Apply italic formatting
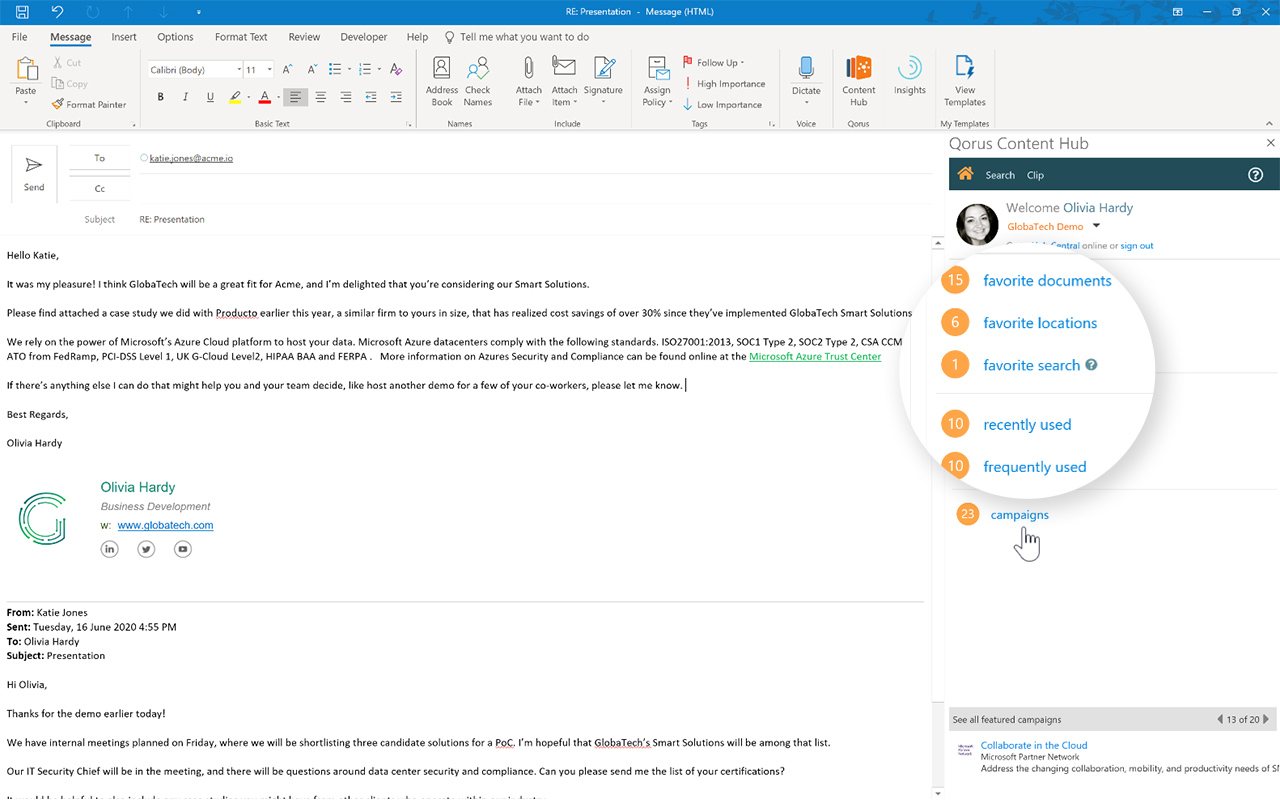1280x800 pixels. [185, 97]
